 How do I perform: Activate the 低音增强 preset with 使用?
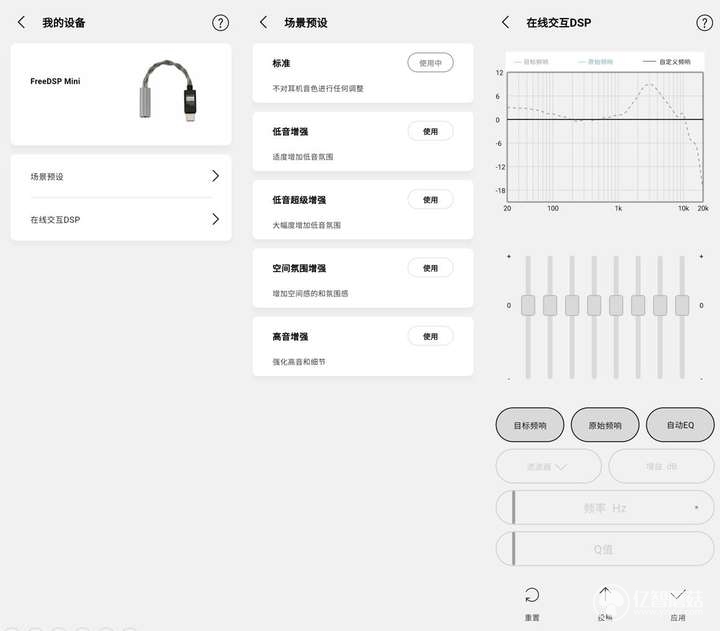(430, 131)
